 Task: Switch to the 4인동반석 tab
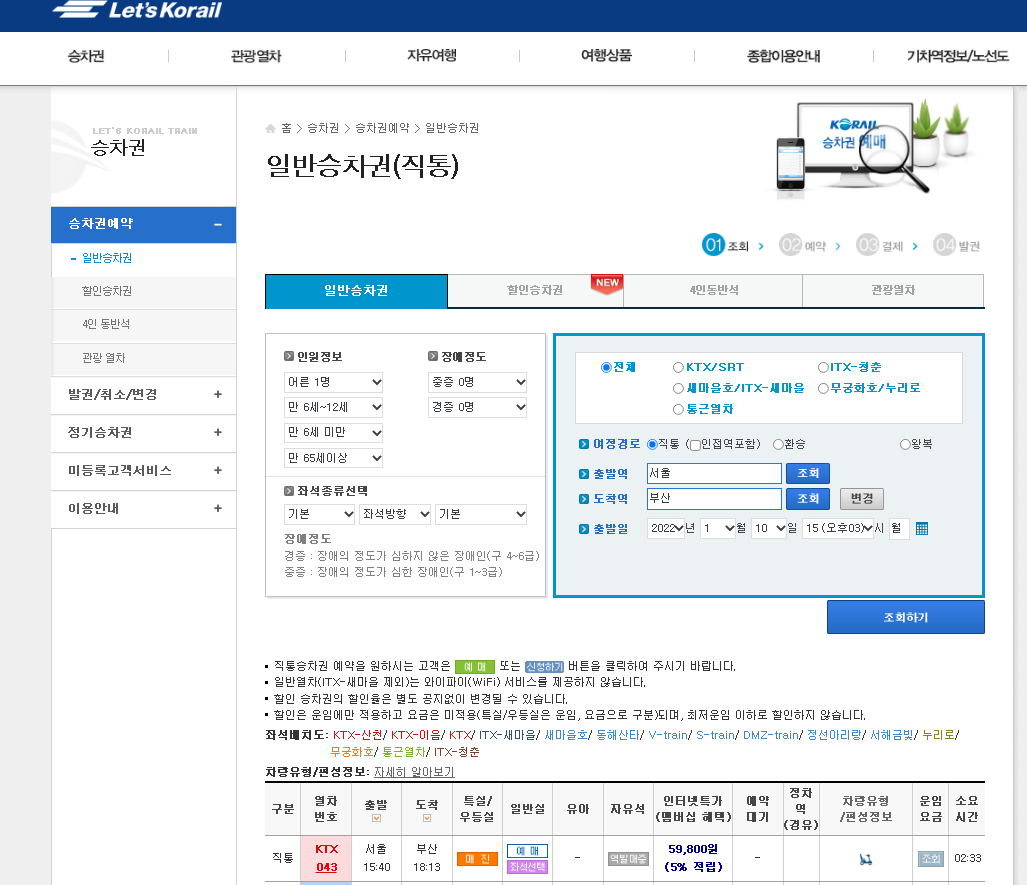pos(713,290)
